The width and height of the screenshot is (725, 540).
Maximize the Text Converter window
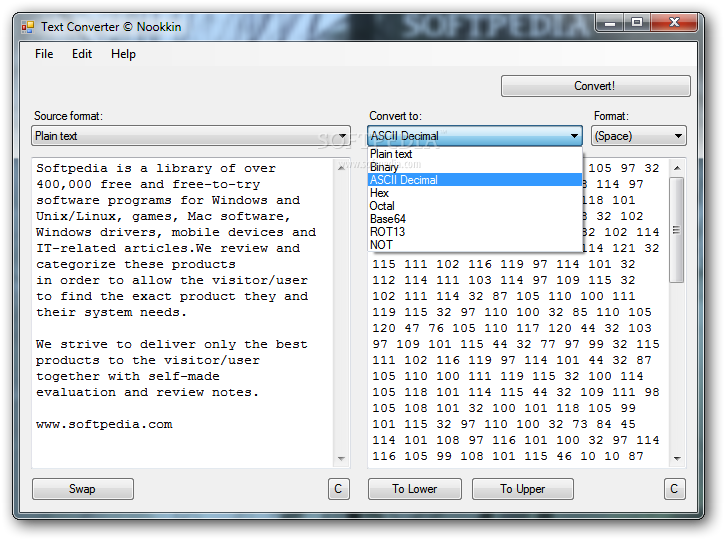coord(637,22)
